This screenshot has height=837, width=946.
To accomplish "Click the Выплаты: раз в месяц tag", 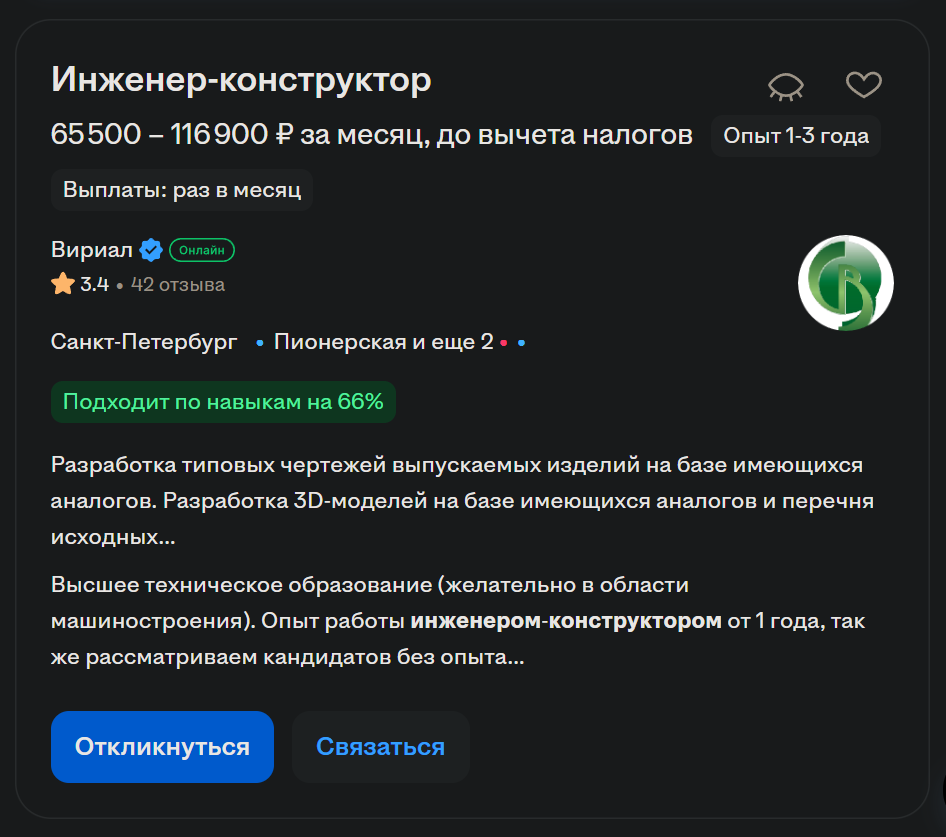I will point(182,190).
